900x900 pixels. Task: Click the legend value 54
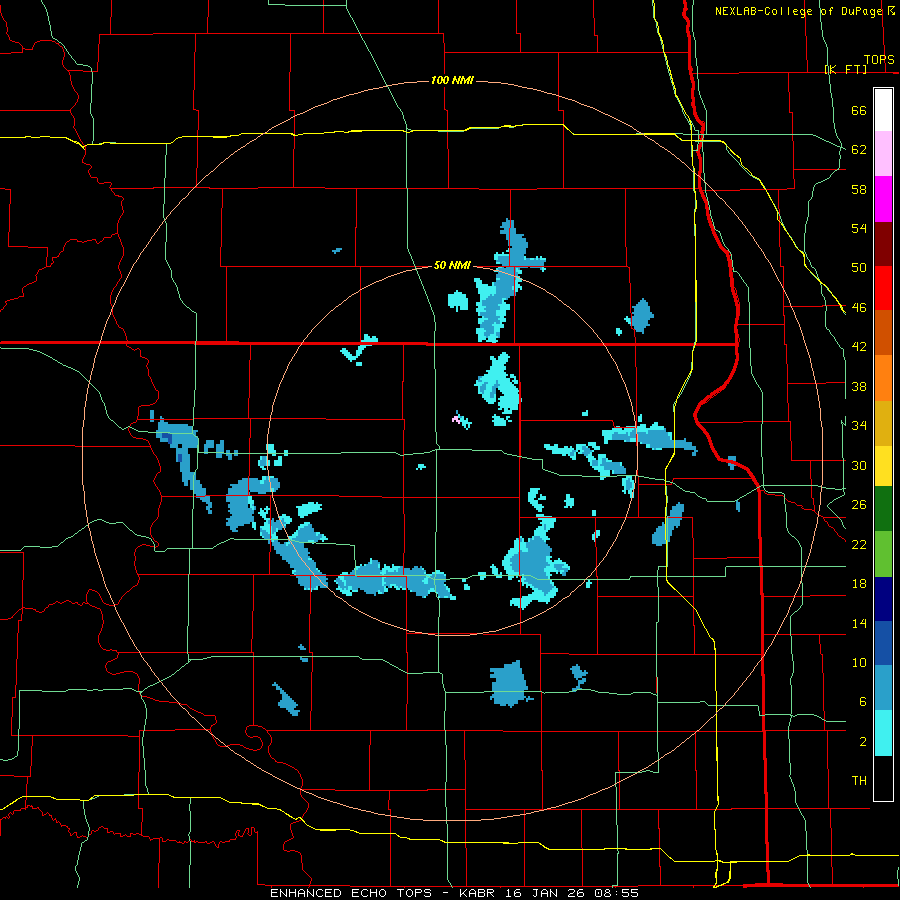[x=859, y=228]
